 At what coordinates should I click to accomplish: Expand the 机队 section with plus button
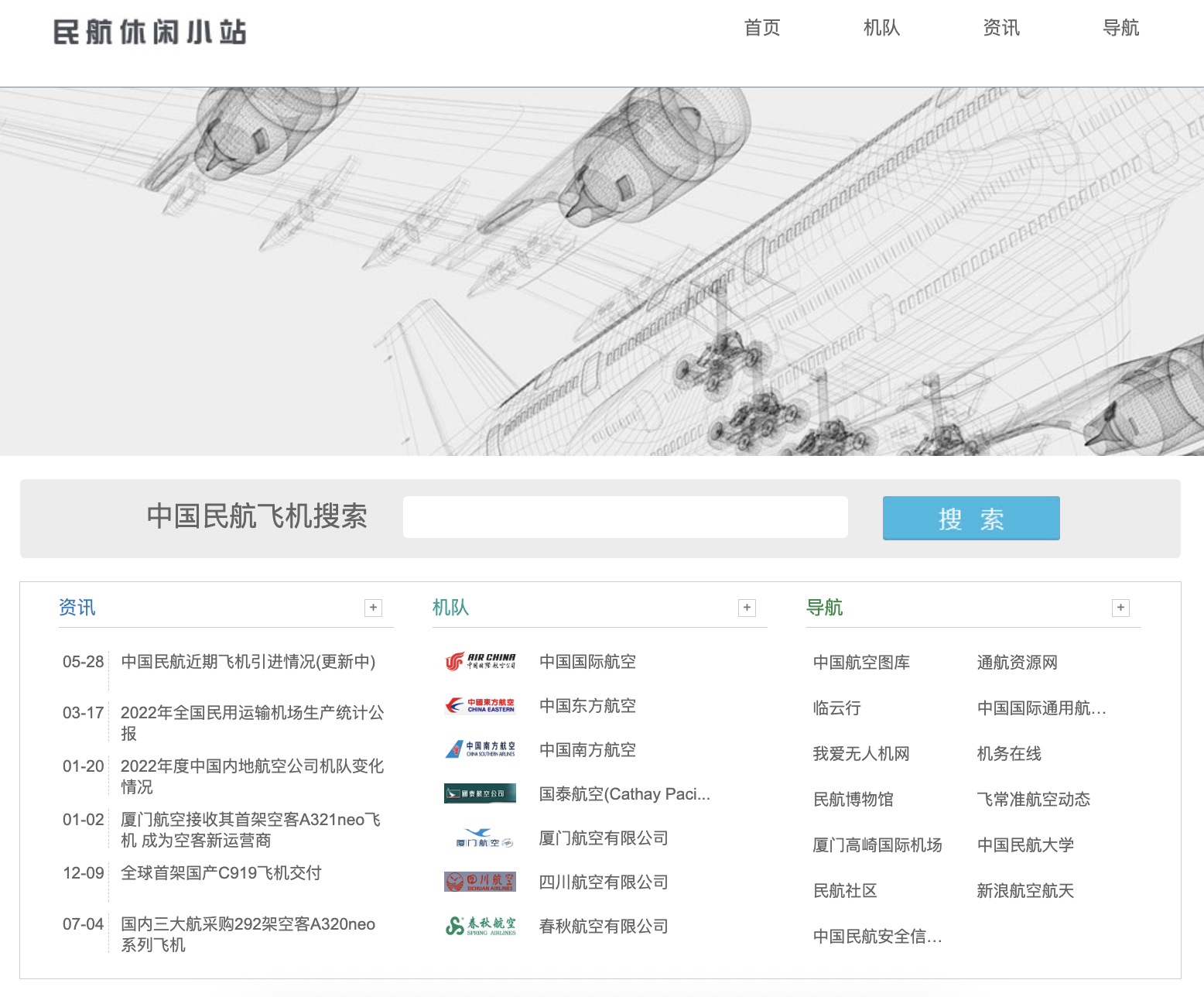click(x=747, y=608)
